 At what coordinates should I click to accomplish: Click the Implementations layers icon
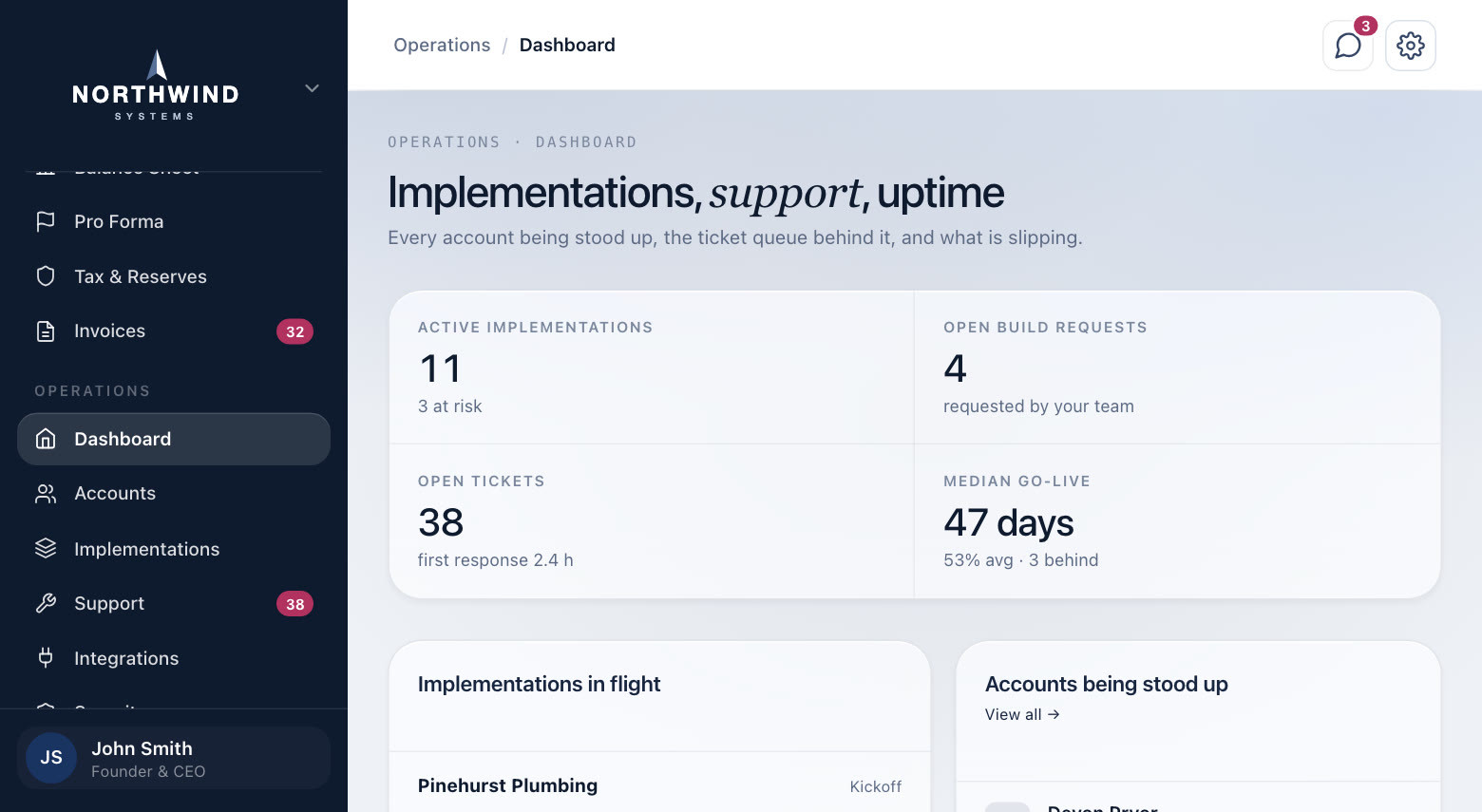pyautogui.click(x=46, y=549)
